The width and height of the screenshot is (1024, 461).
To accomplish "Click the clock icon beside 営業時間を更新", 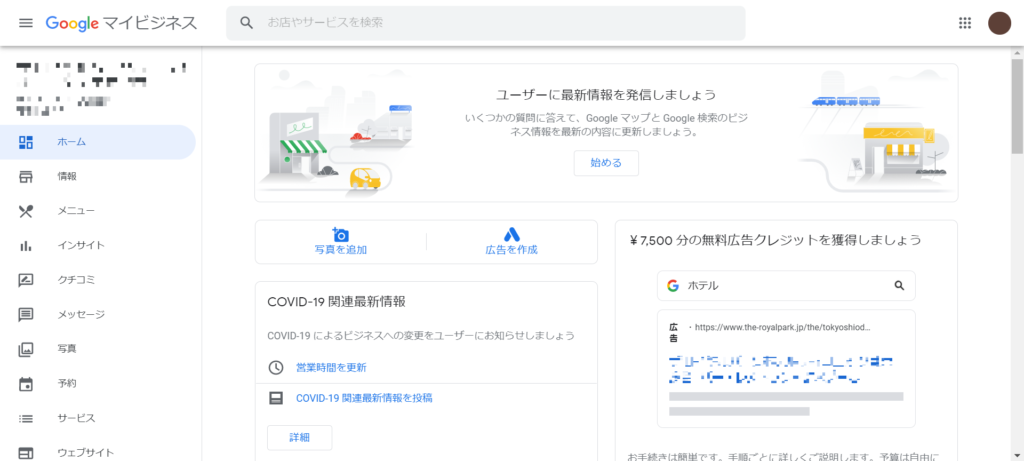I will (x=276, y=368).
